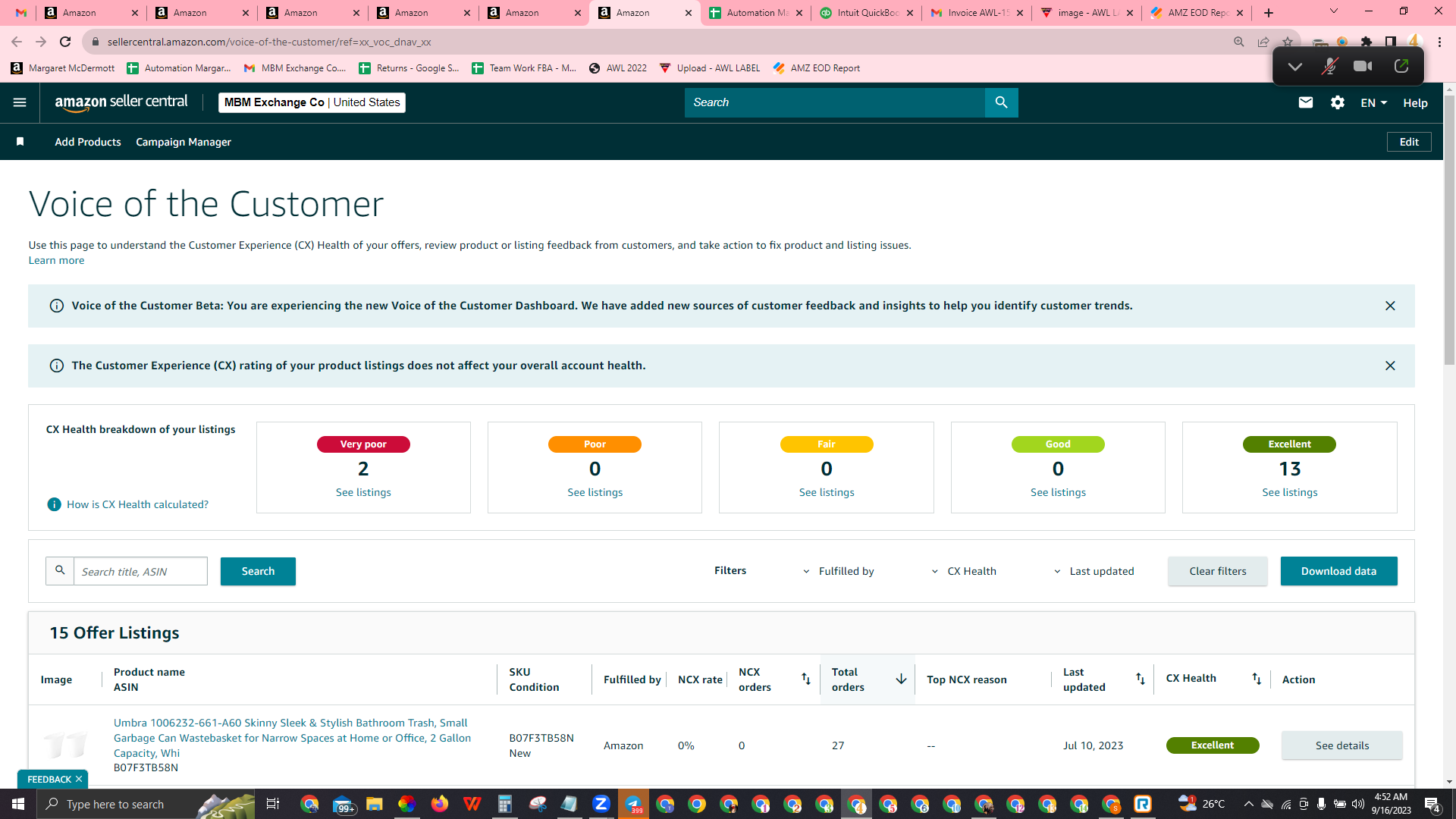Open the MBM Exchange Co account switcher
Viewport: 1456px width, 819px height.
tap(312, 102)
